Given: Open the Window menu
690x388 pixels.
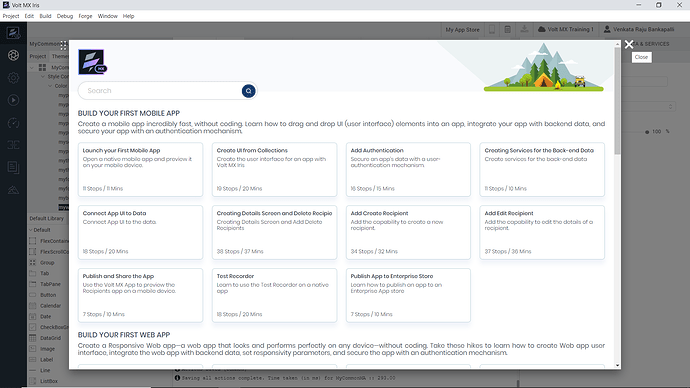Looking at the screenshot, I should click(107, 16).
